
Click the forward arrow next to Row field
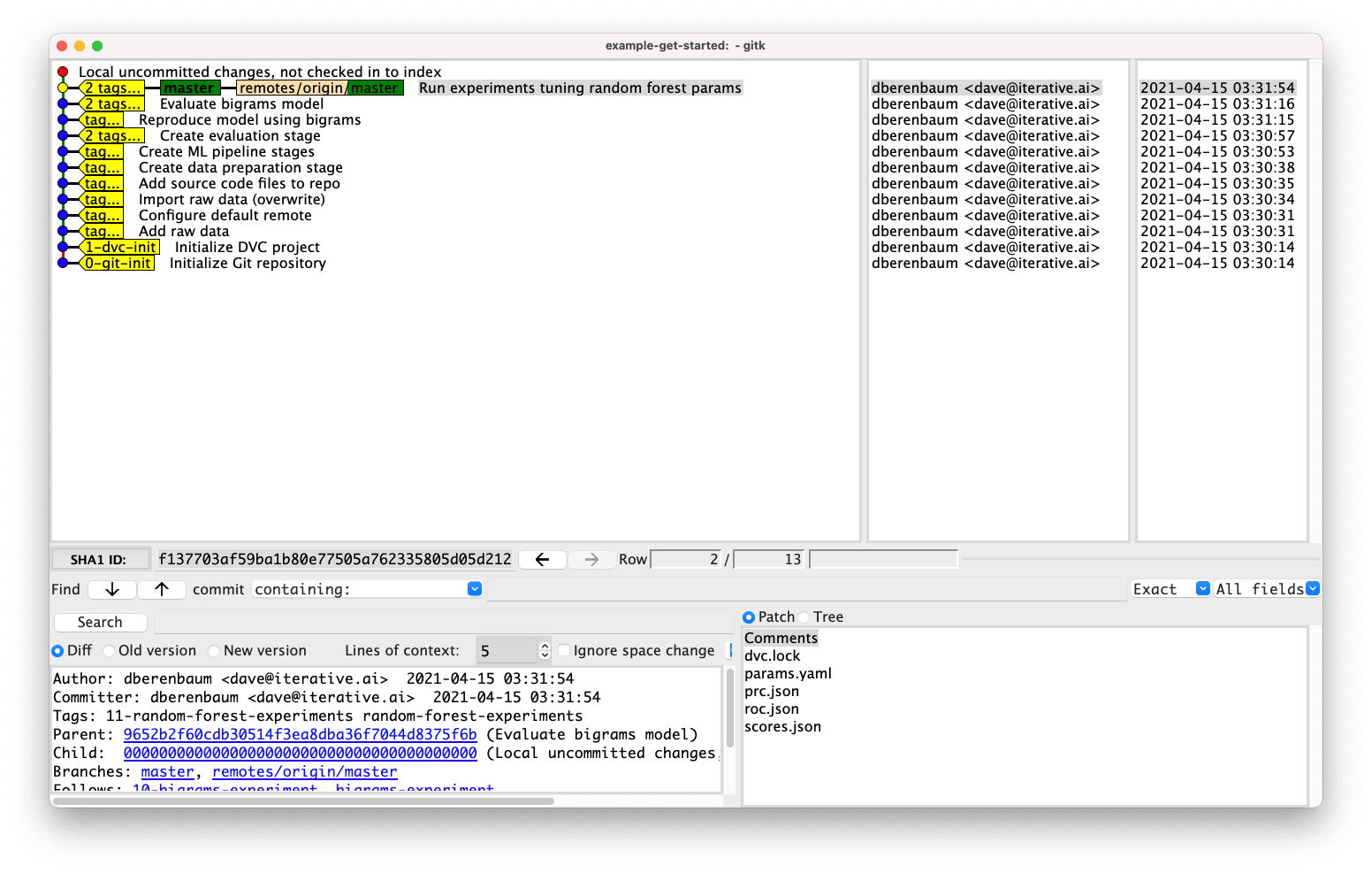click(x=591, y=559)
